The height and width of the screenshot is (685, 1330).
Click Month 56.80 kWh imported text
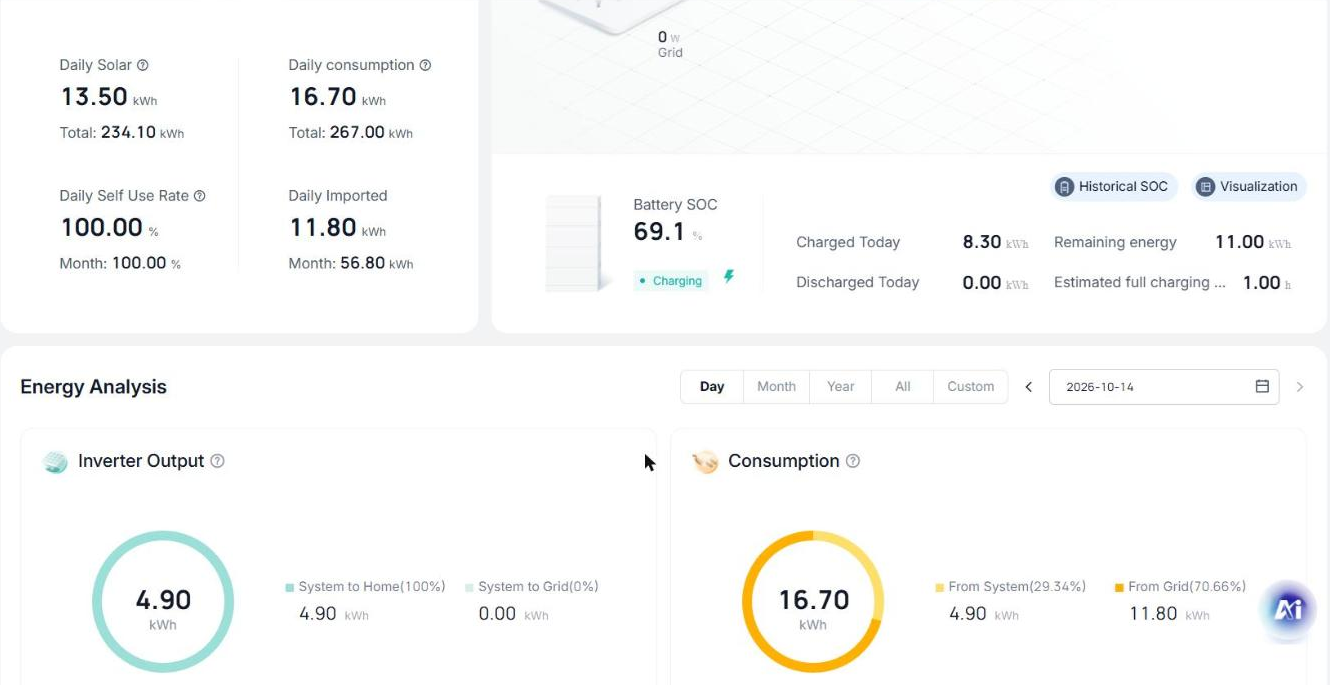(350, 264)
